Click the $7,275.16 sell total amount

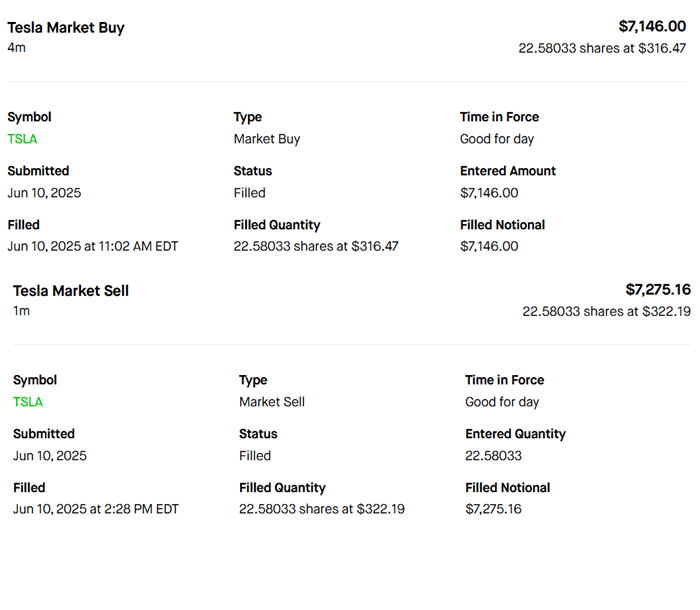(x=657, y=290)
